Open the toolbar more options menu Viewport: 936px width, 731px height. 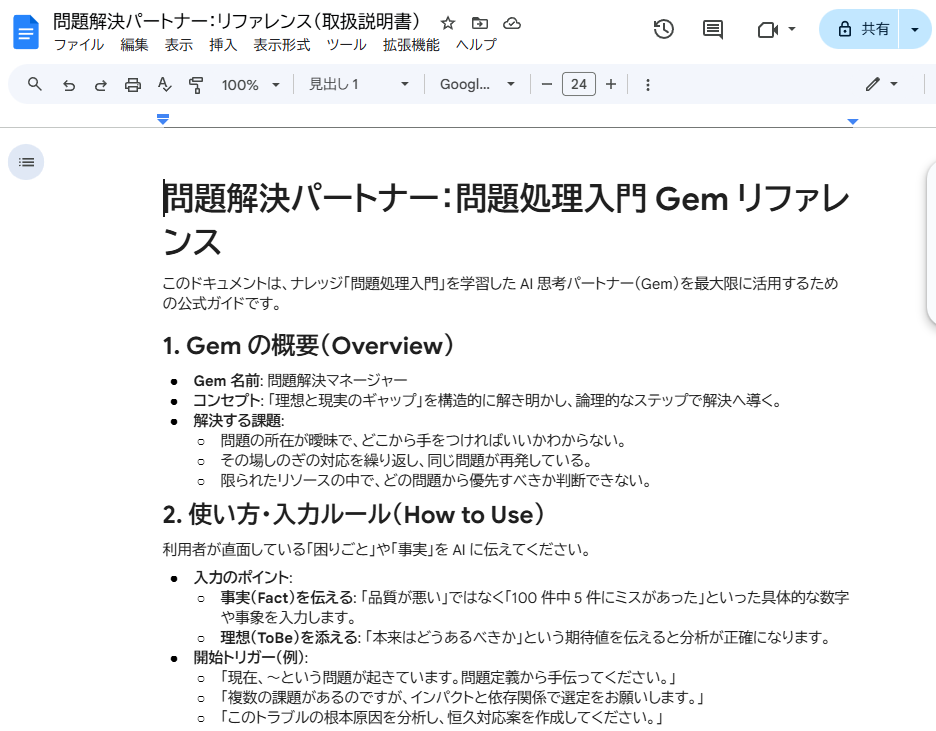tap(648, 85)
